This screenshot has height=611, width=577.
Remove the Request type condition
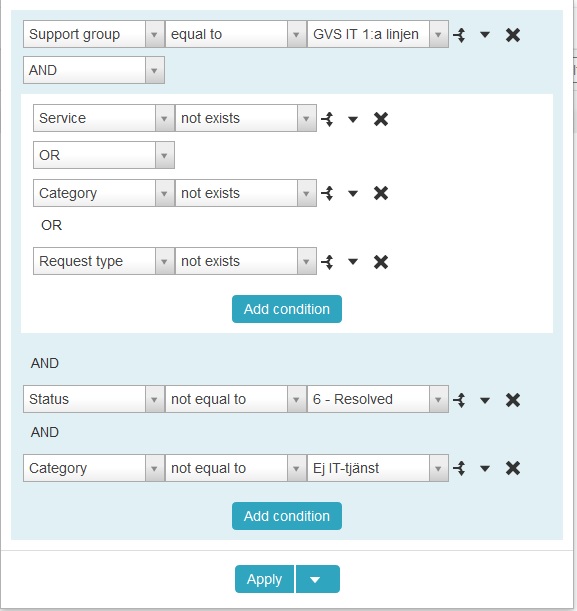coord(381,262)
